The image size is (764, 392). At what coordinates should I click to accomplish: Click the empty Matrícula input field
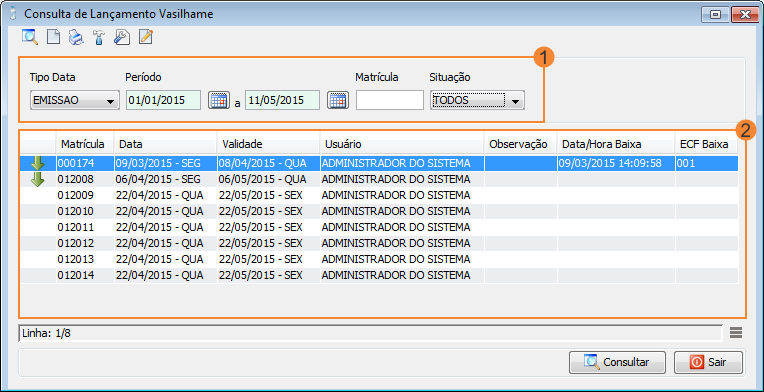(390, 100)
